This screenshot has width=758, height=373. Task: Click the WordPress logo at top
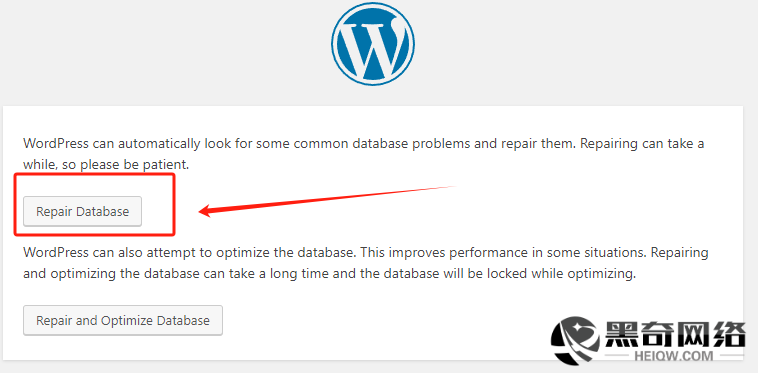coord(373,43)
